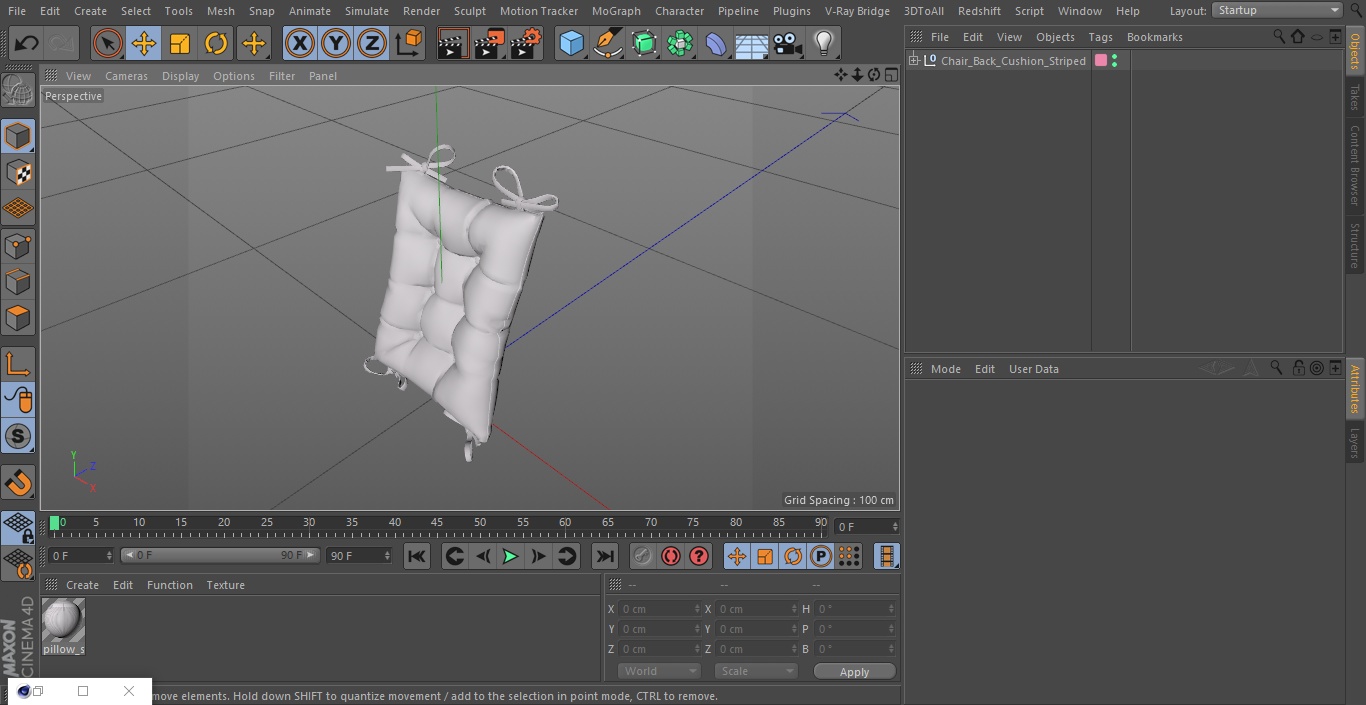The width and height of the screenshot is (1366, 705).
Task: Open the spline Pen tool
Action: [608, 43]
